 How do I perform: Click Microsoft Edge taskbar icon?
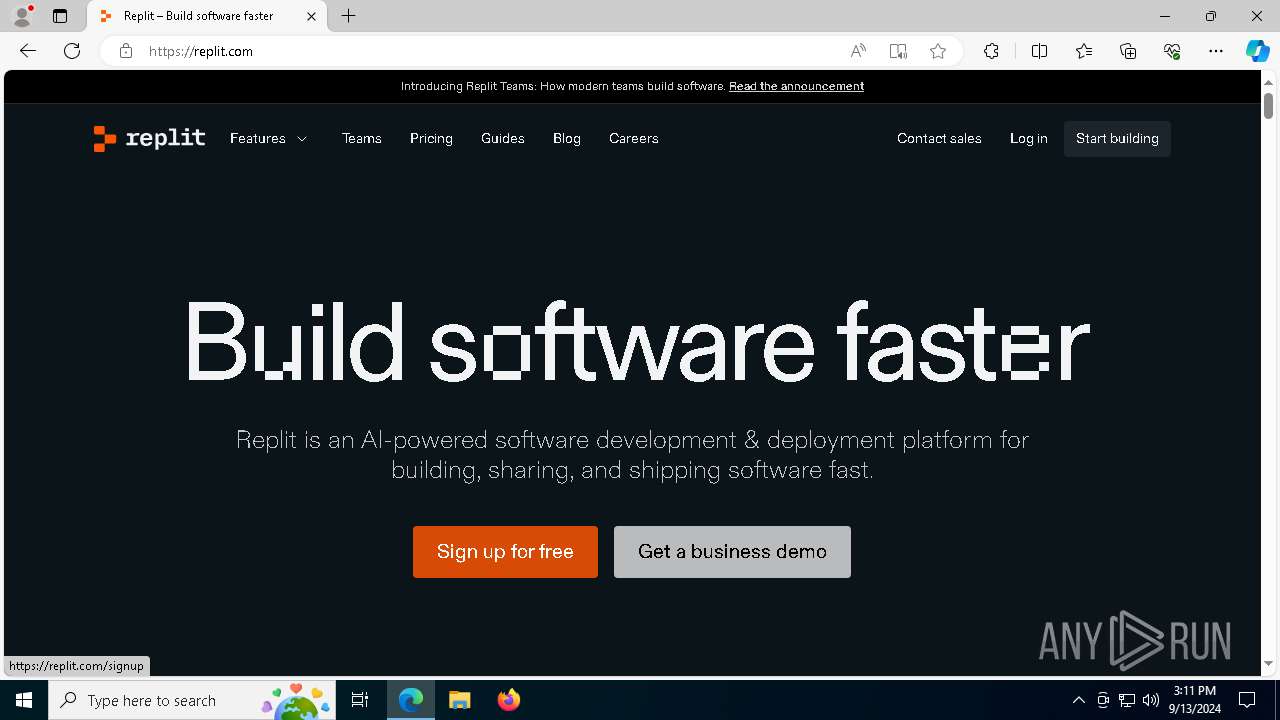[411, 700]
